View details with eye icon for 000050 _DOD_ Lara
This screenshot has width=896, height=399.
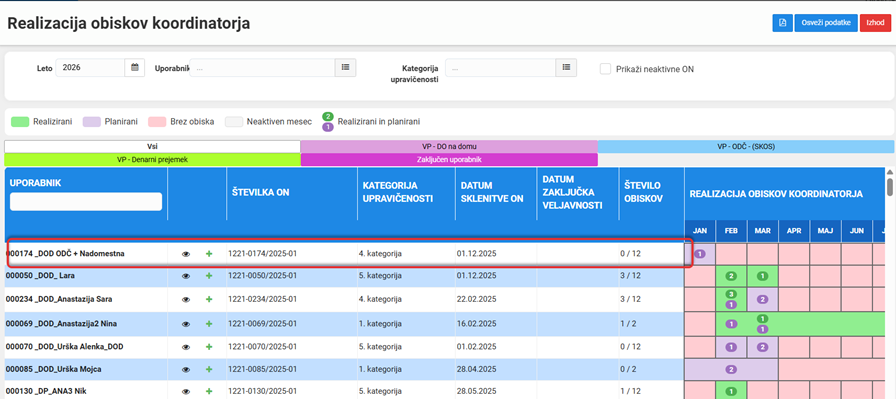[x=186, y=276]
